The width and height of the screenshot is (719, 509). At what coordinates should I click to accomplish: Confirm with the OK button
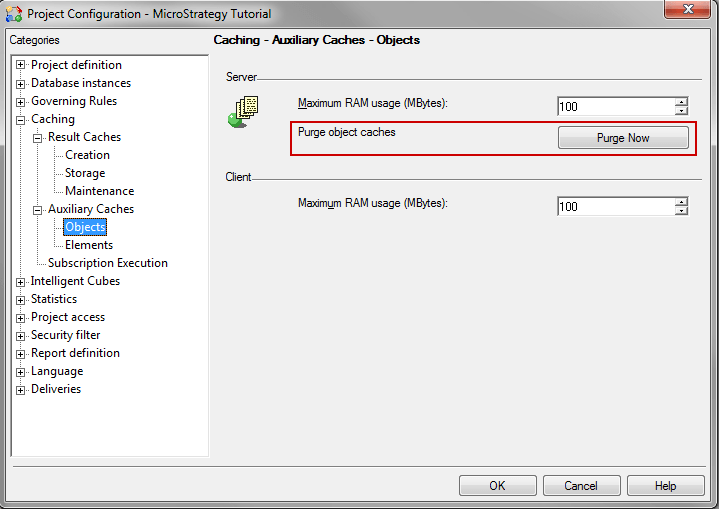click(498, 486)
